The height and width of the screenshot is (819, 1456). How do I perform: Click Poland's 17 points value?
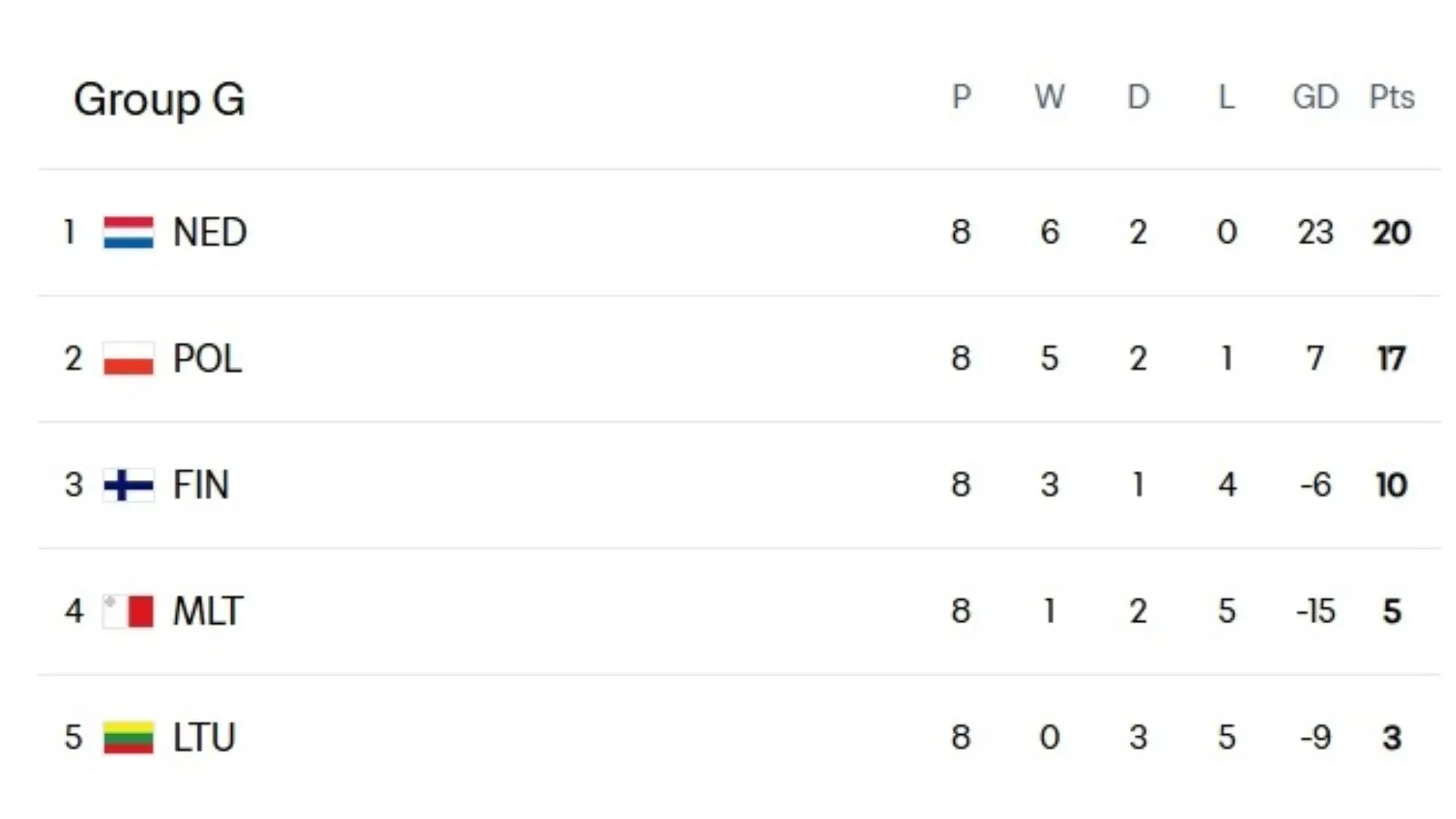1392,359
